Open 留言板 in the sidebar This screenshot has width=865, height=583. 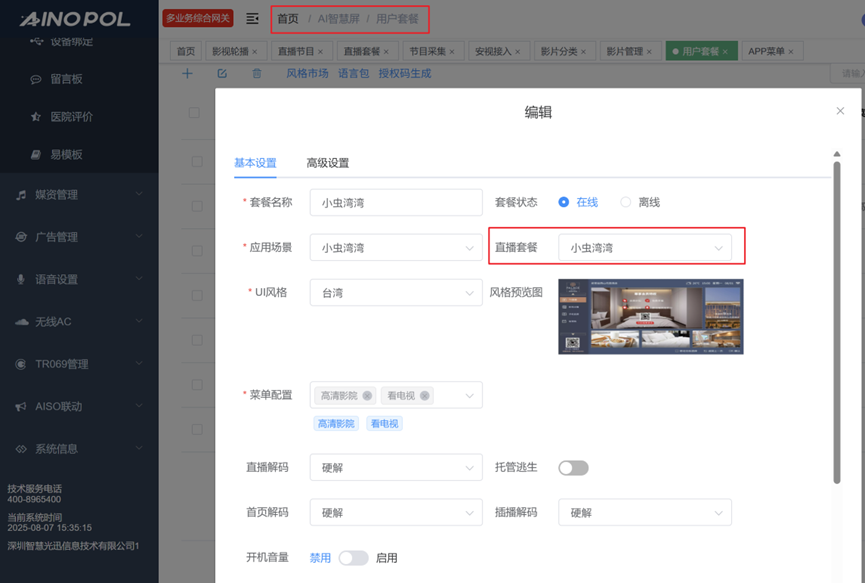(x=66, y=79)
